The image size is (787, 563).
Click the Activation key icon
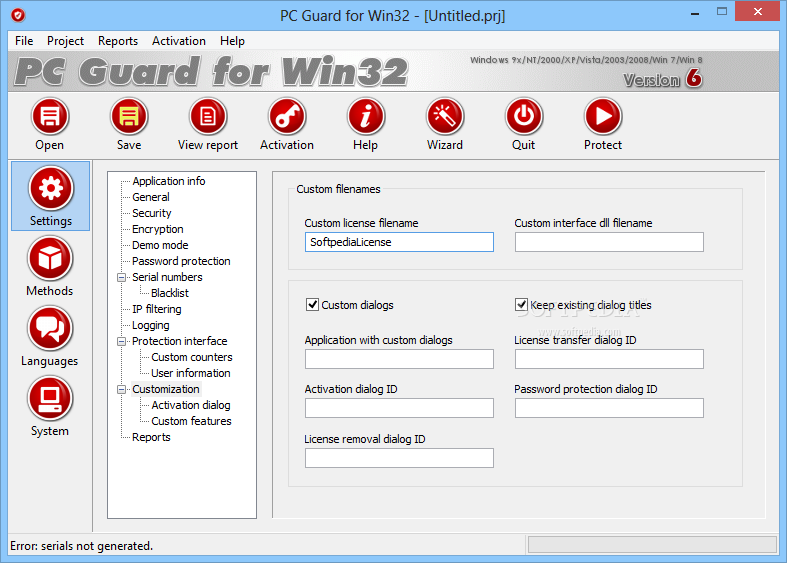click(x=287, y=116)
